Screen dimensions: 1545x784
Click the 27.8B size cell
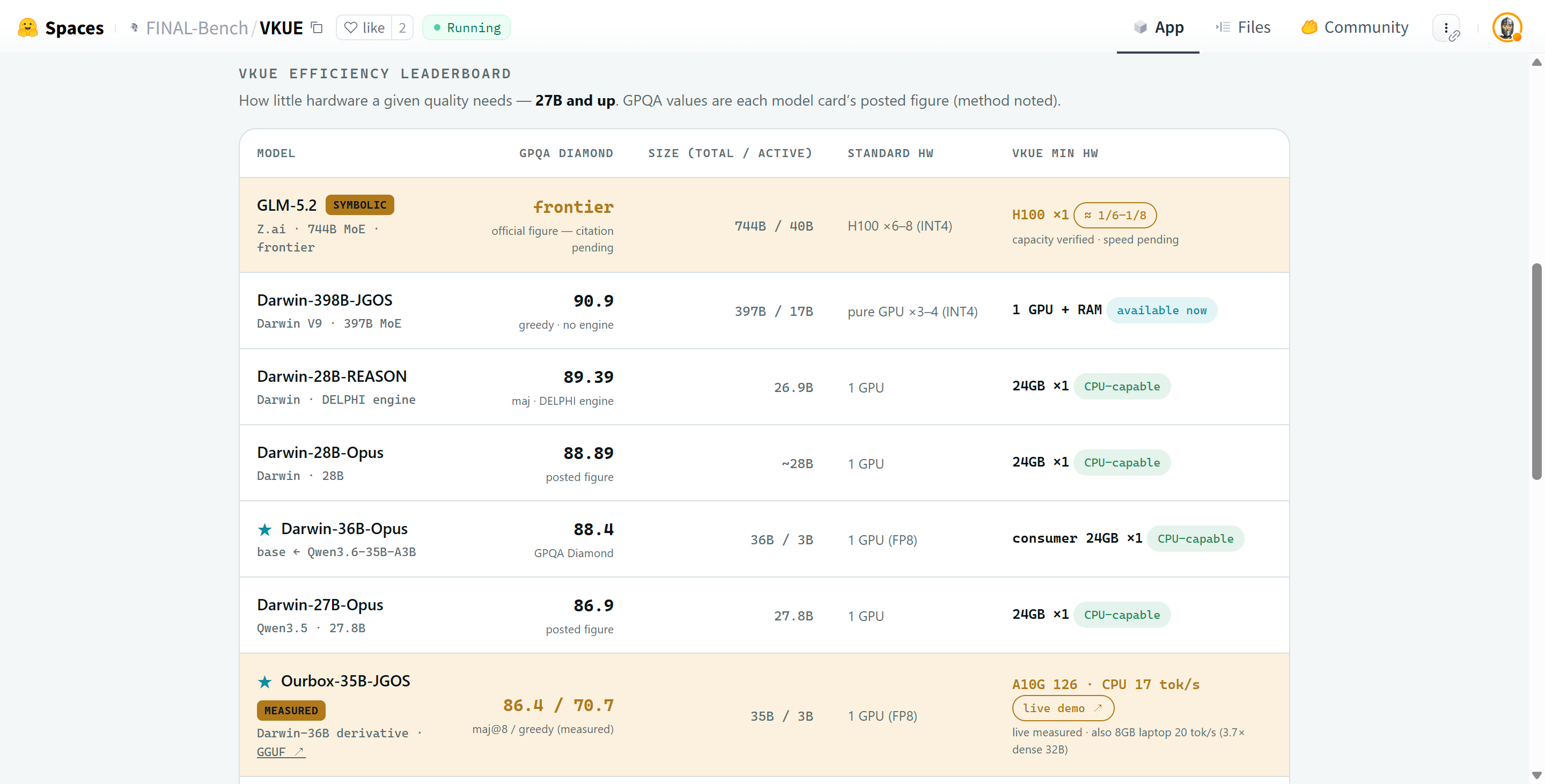pos(793,616)
